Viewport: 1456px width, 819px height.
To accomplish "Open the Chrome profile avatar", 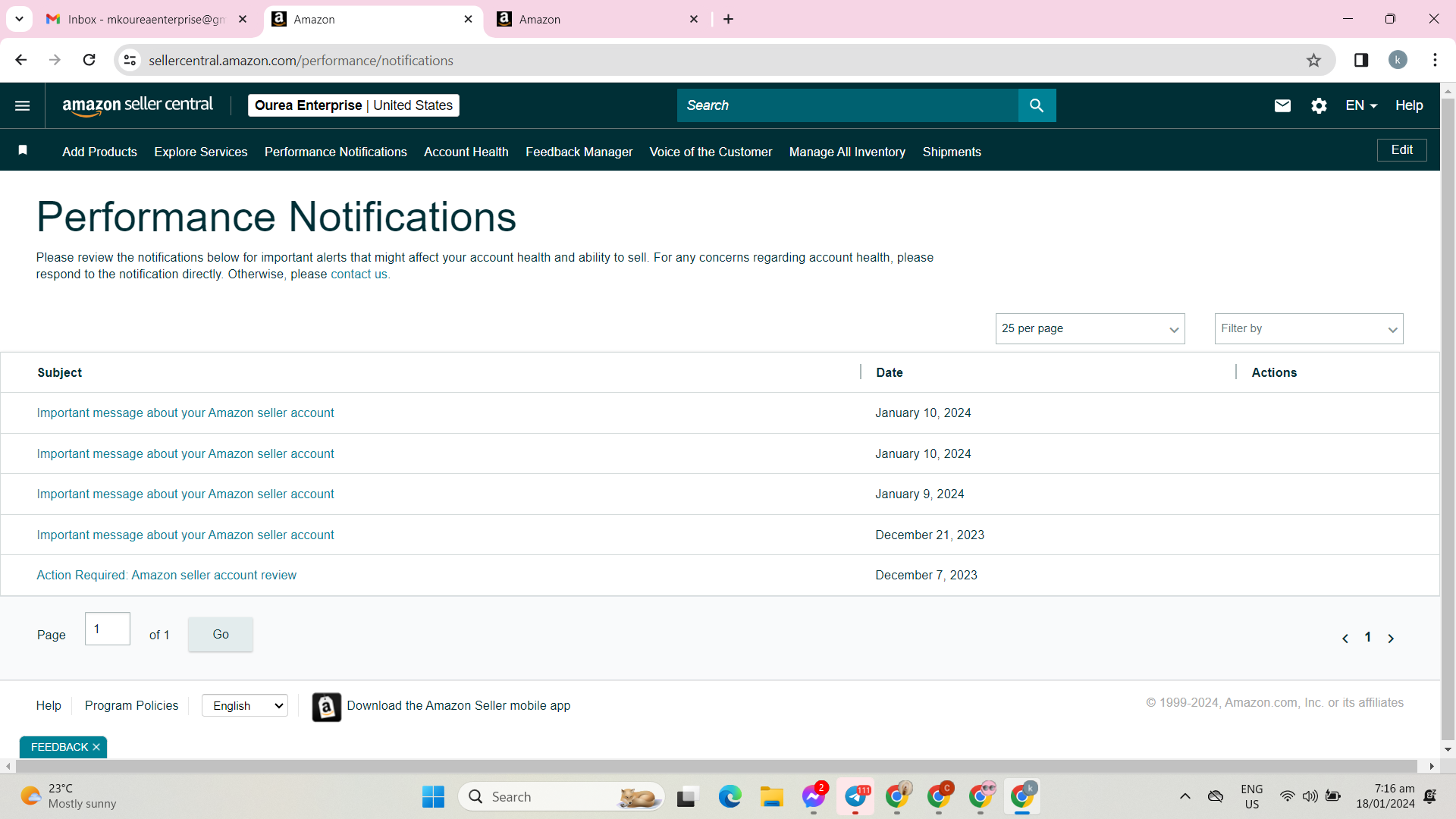I will point(1398,61).
